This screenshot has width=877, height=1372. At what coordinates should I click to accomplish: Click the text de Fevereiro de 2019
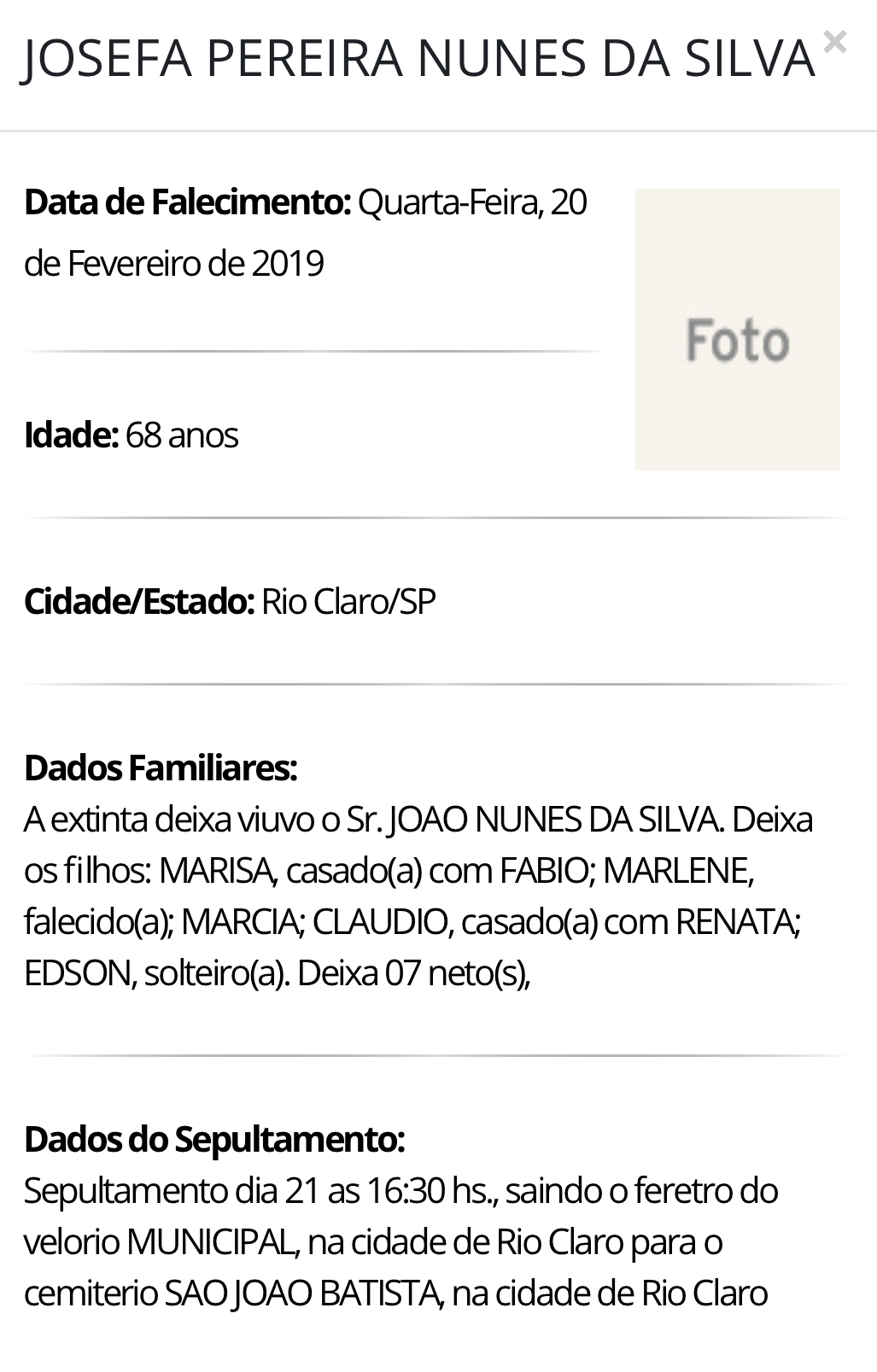pos(174,263)
